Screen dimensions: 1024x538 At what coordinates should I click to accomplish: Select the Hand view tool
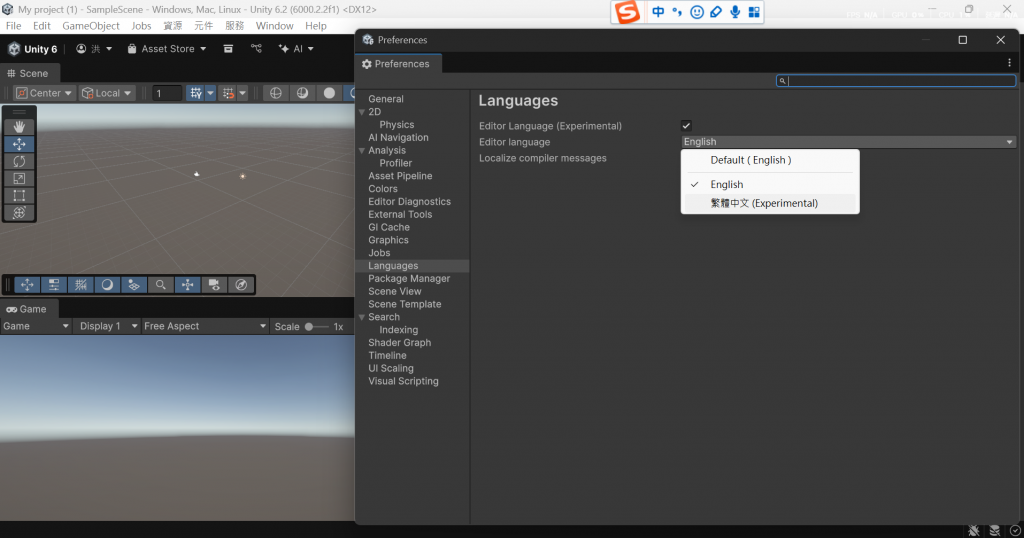click(19, 127)
